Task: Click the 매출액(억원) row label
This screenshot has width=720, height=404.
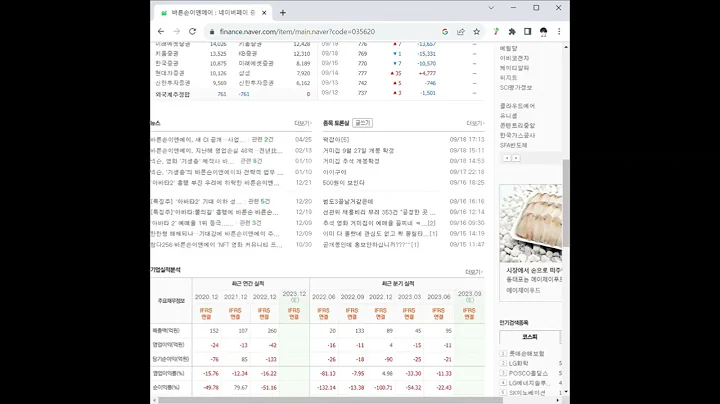Action: coord(166,331)
